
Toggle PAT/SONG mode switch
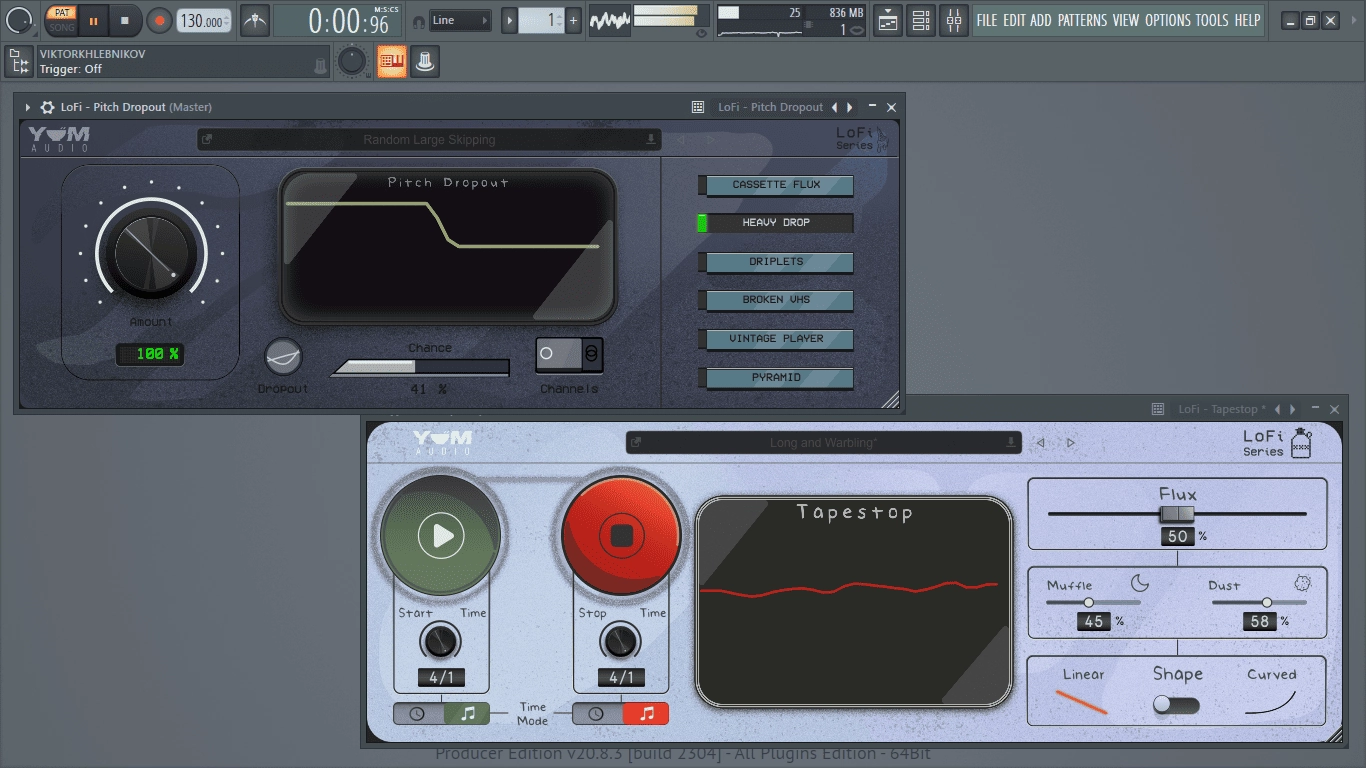62,20
